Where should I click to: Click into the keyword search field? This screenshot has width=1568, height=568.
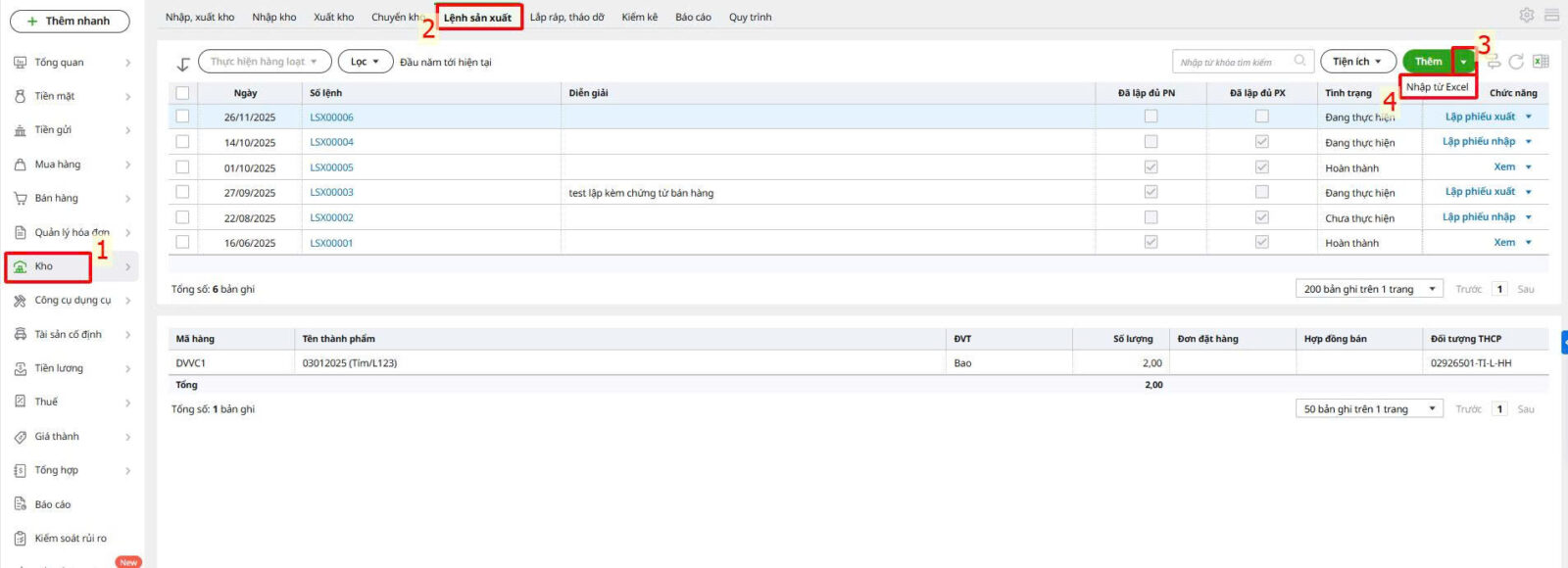[1232, 62]
